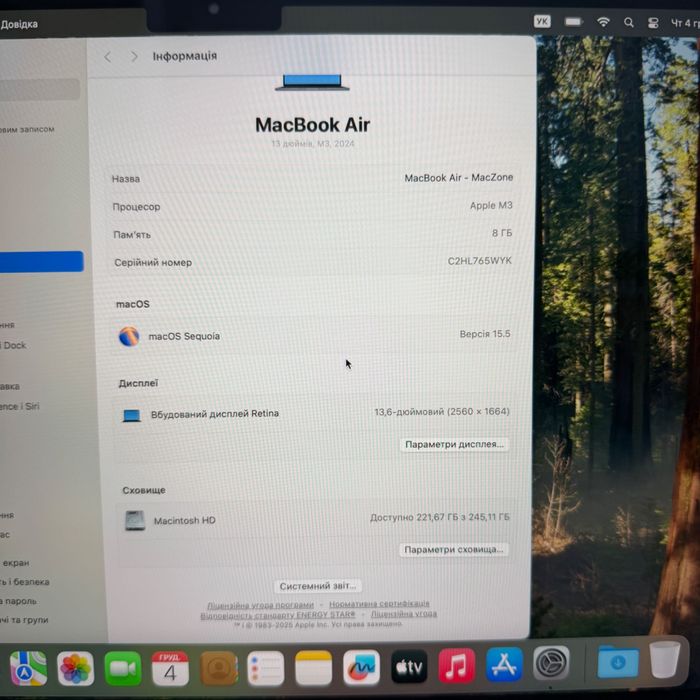Open Ліцензійна угода link on second row

point(404,614)
